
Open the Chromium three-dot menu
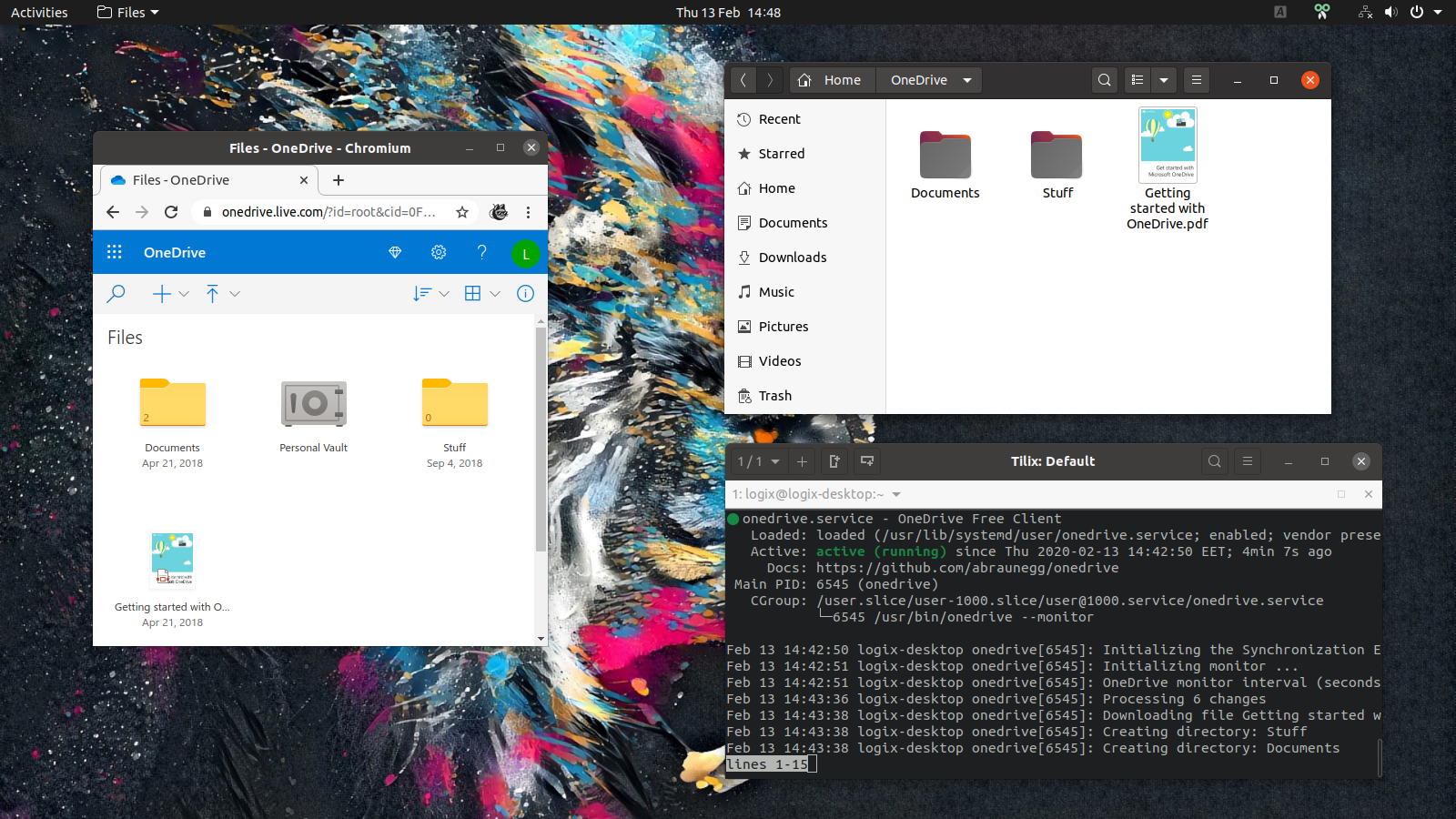pos(528,212)
